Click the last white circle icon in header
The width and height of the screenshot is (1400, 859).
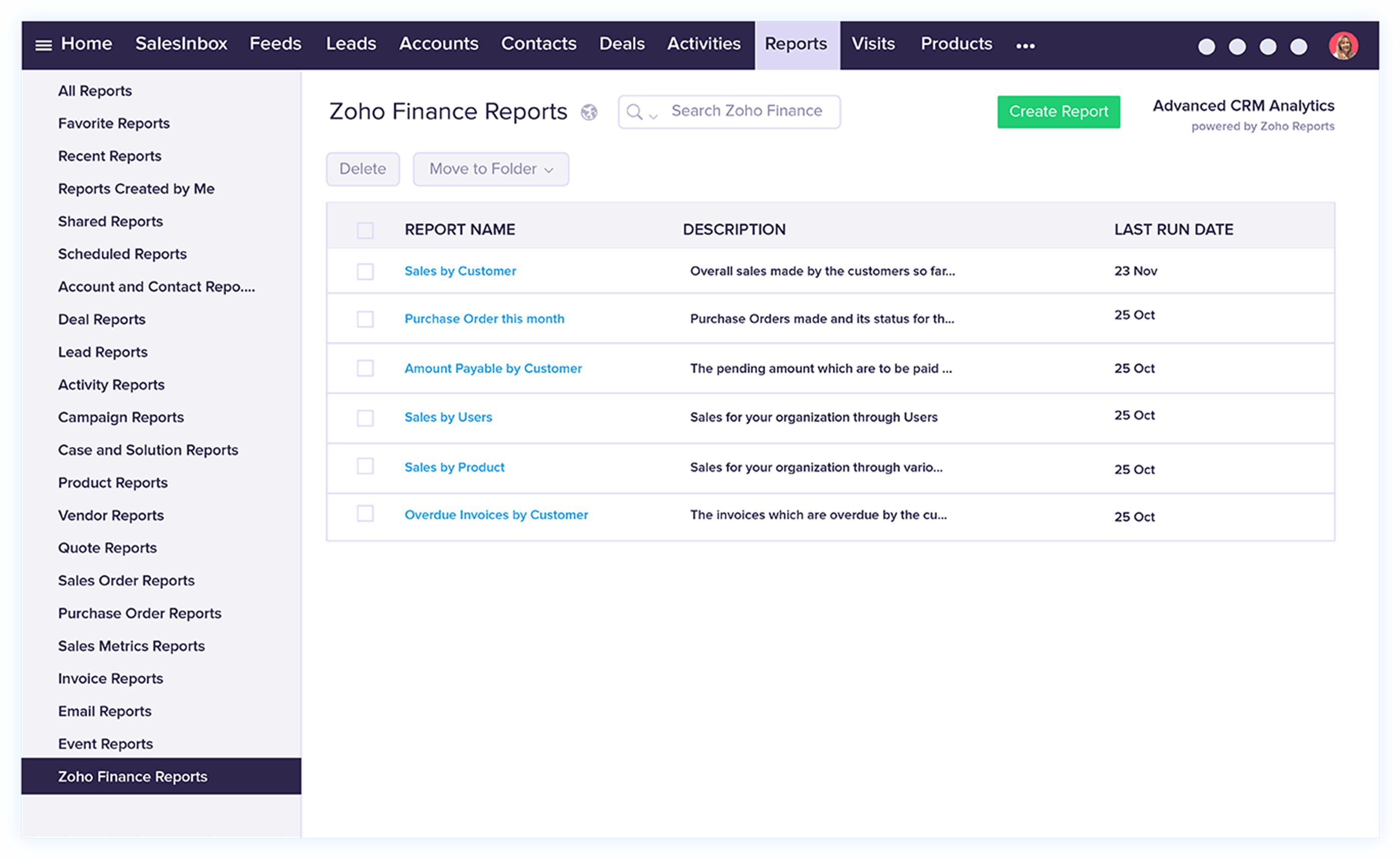point(1298,47)
